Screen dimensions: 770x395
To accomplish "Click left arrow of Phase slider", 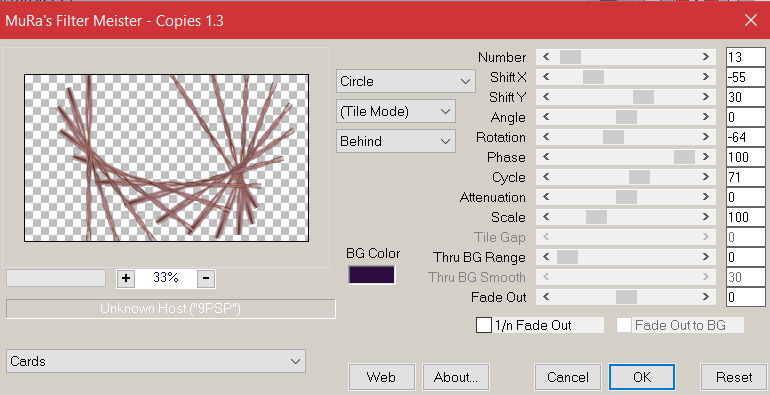I will (546, 157).
